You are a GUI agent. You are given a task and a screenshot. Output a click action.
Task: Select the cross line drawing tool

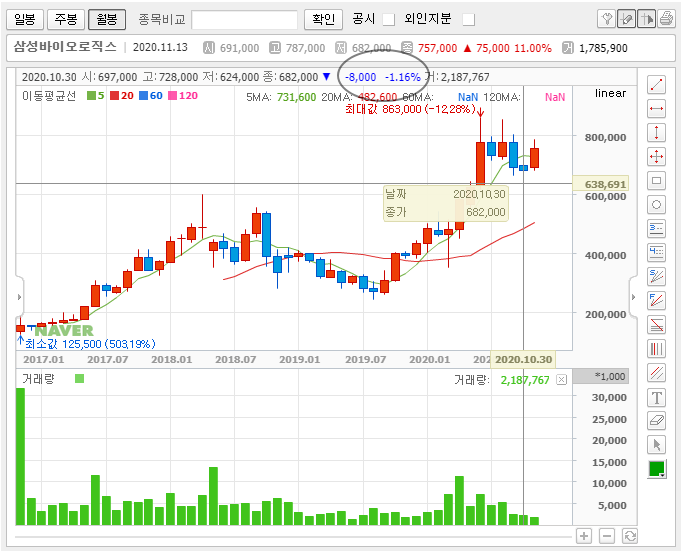(x=656, y=156)
